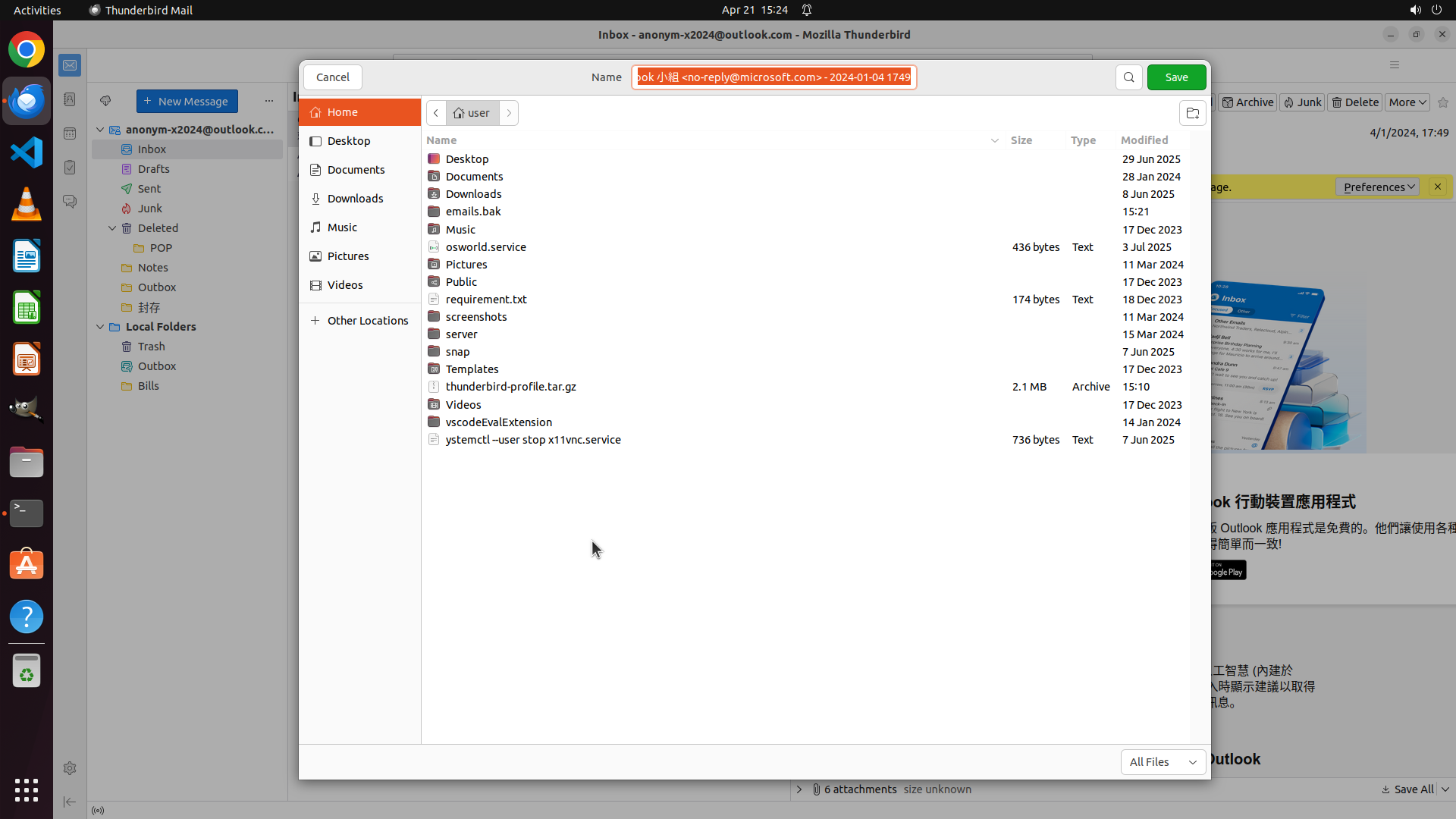Open Thunderbird calendar icon in sidebar

tap(70, 133)
